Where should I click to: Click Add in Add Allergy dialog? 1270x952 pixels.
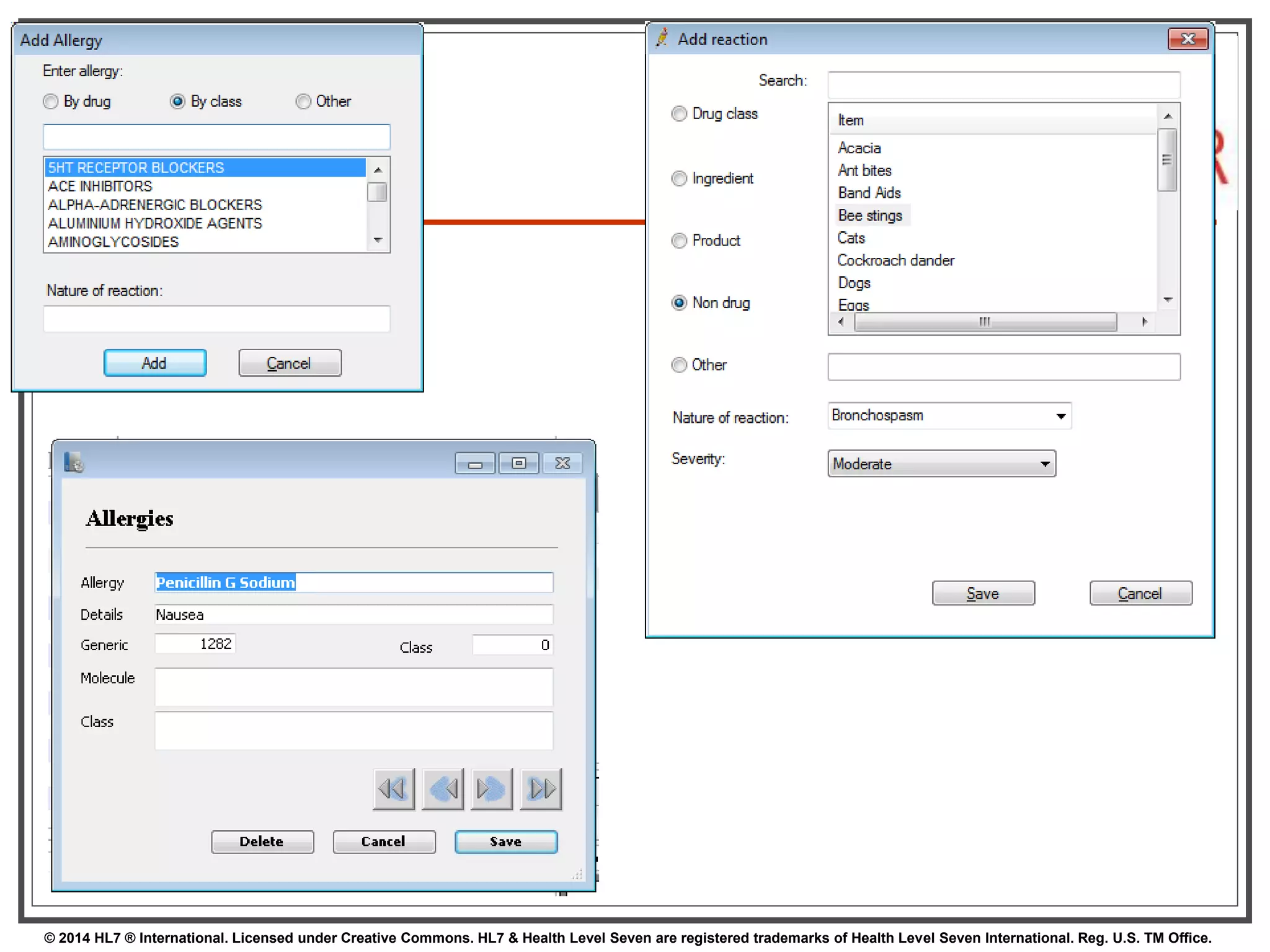pos(154,363)
